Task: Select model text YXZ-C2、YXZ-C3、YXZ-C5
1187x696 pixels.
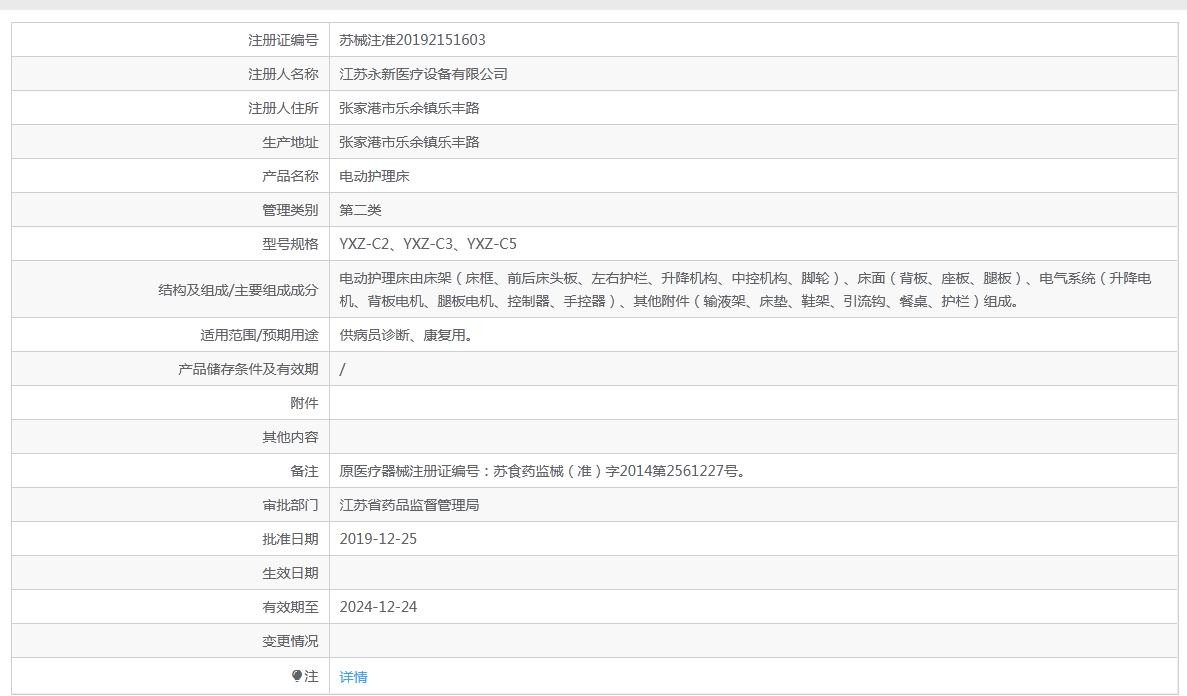Action: [428, 244]
